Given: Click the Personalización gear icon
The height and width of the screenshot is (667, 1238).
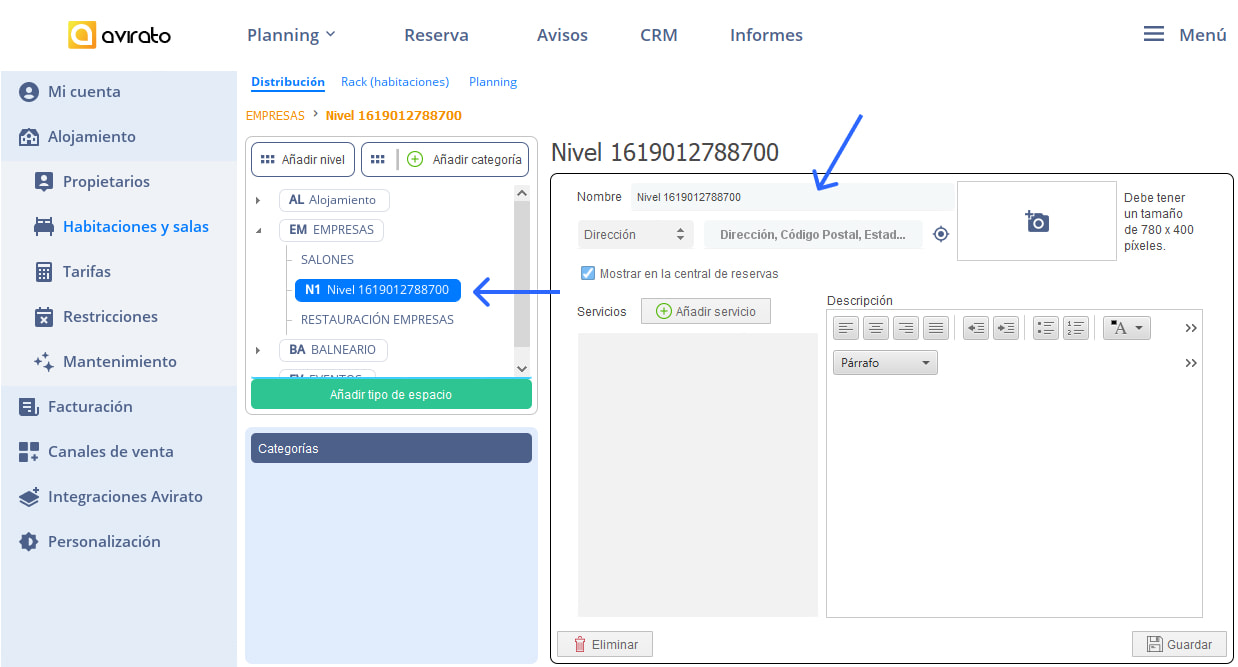Looking at the screenshot, I should pos(29,542).
